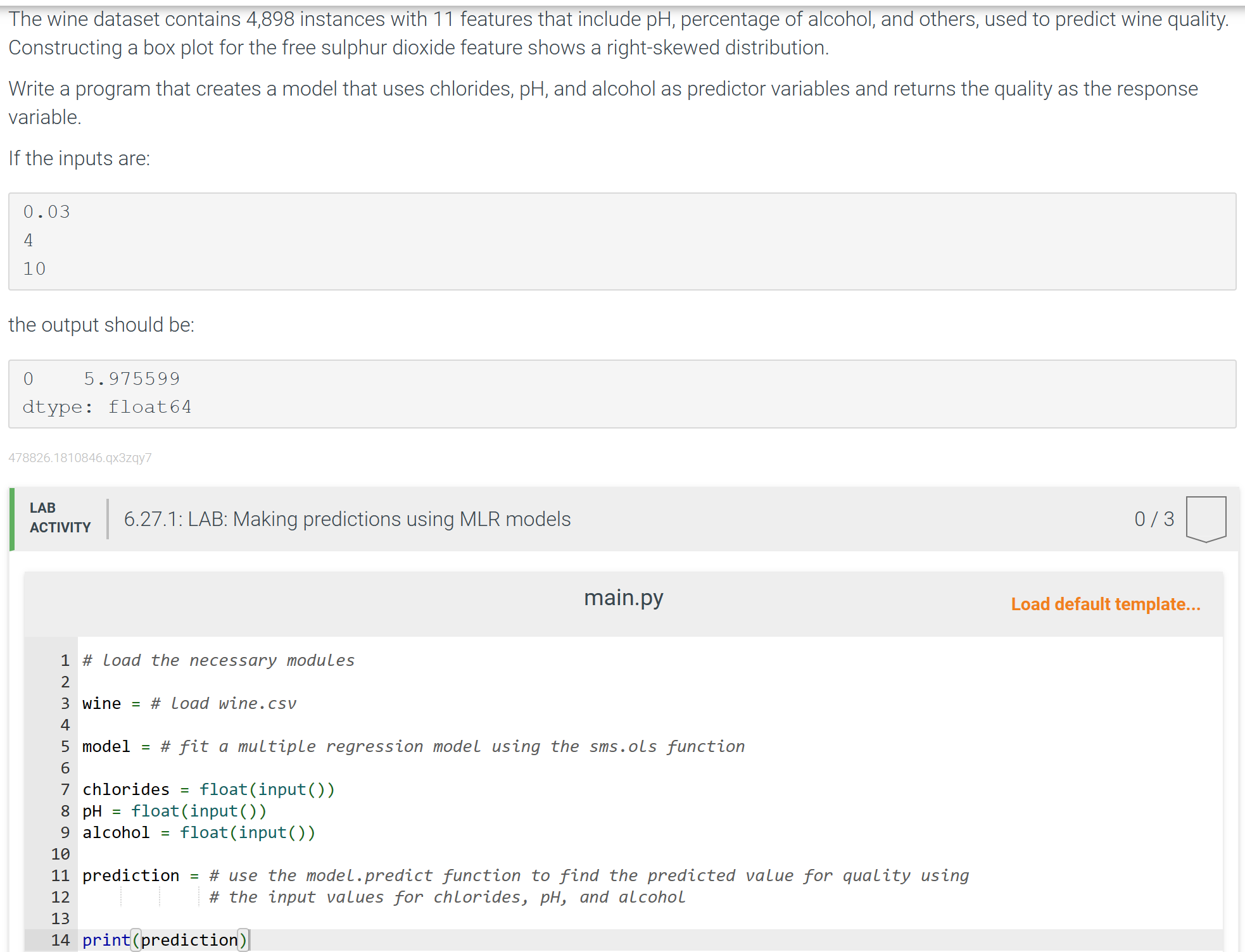The image size is (1245, 952).
Task: Click the input box showing 0.03
Action: click(47, 211)
